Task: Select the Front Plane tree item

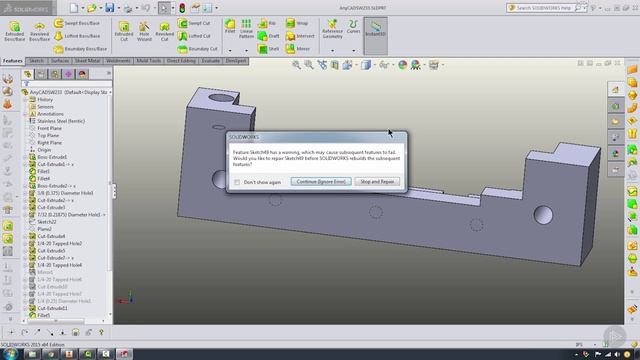Action: [45, 128]
